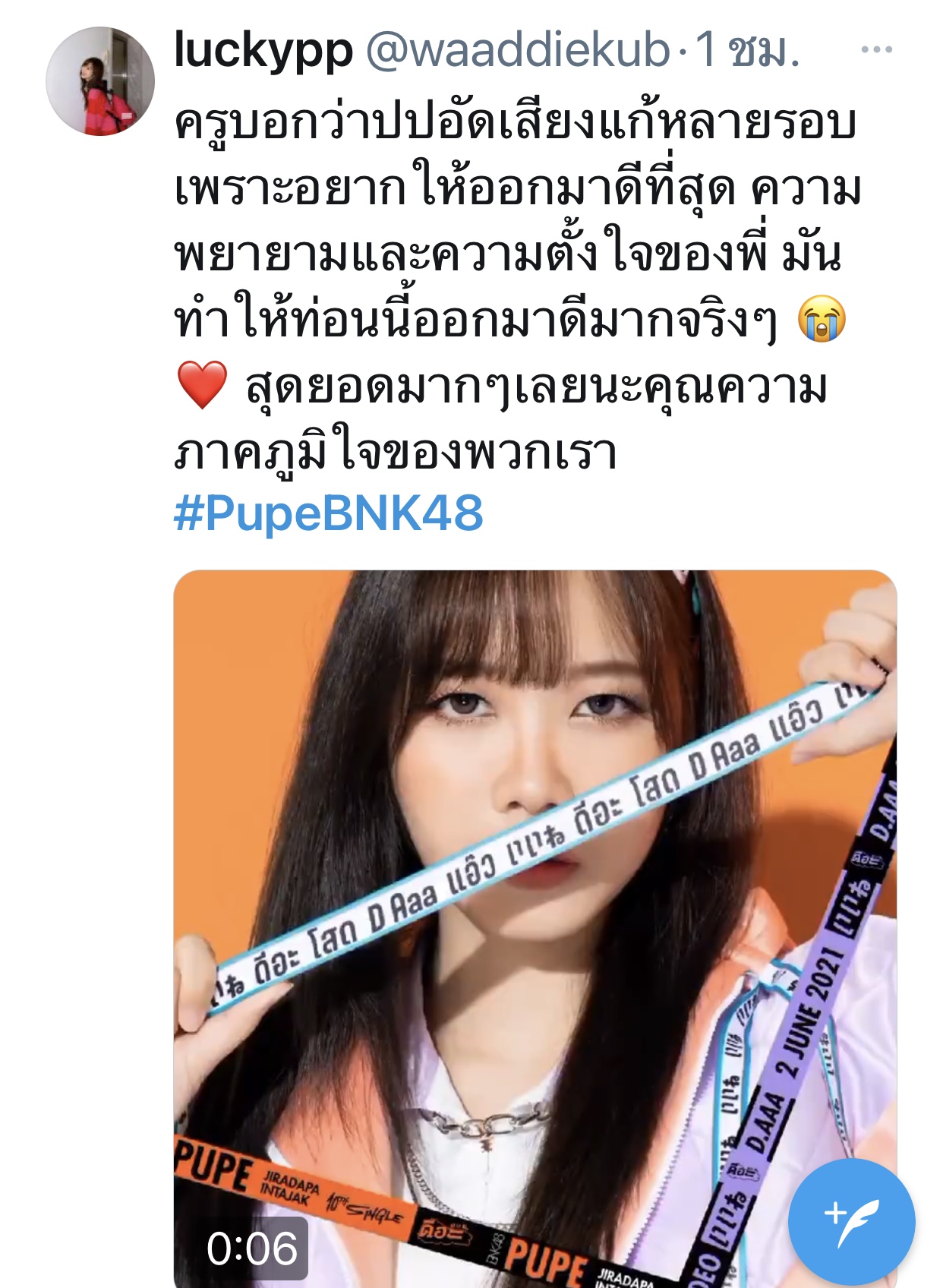Image resolution: width=943 pixels, height=1288 pixels.
Task: Click tweet line starting ครูบอกว่า
Action: (x=516, y=122)
